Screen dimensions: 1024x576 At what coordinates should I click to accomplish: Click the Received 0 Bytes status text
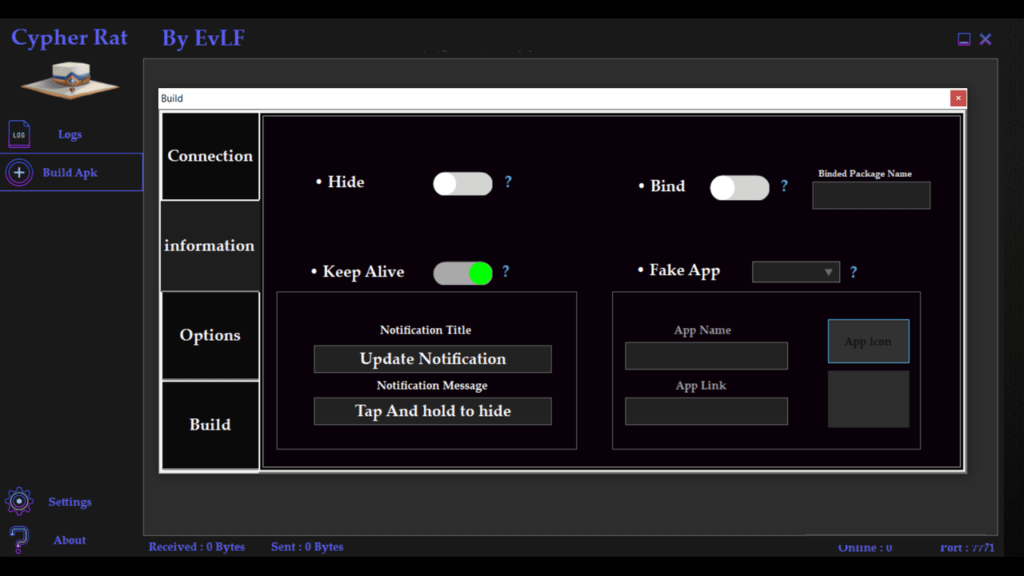(x=197, y=547)
